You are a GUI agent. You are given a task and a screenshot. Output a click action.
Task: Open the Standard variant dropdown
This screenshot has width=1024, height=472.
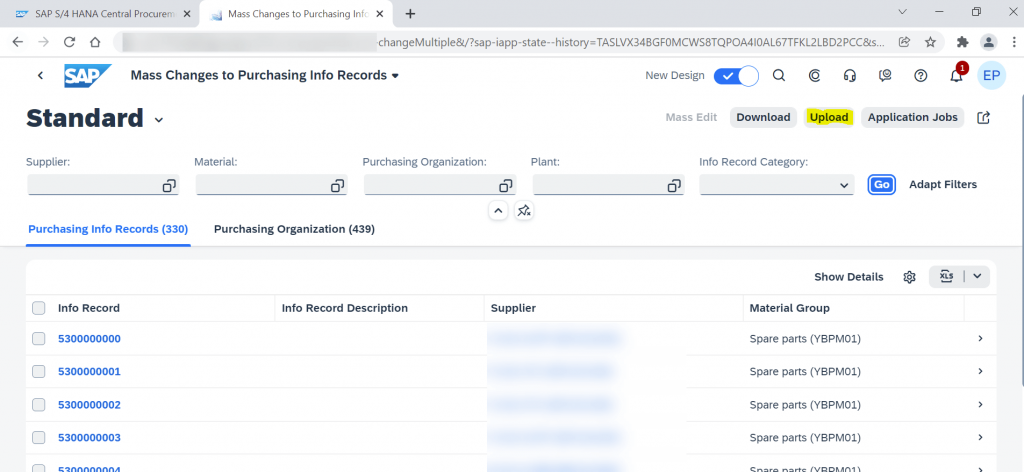(159, 120)
